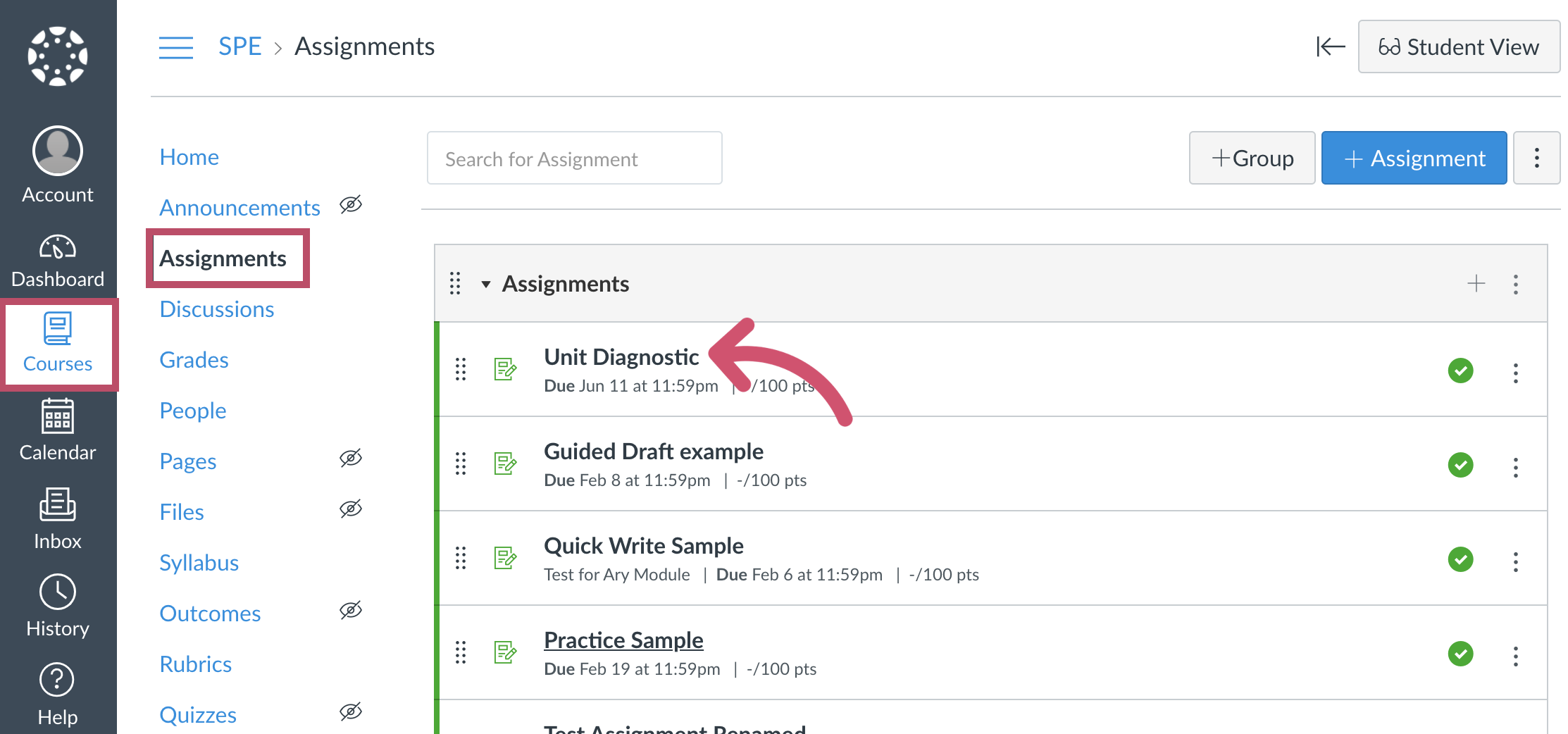The height and width of the screenshot is (734, 1568).
Task: Open the Account avatar menu
Action: point(58,165)
